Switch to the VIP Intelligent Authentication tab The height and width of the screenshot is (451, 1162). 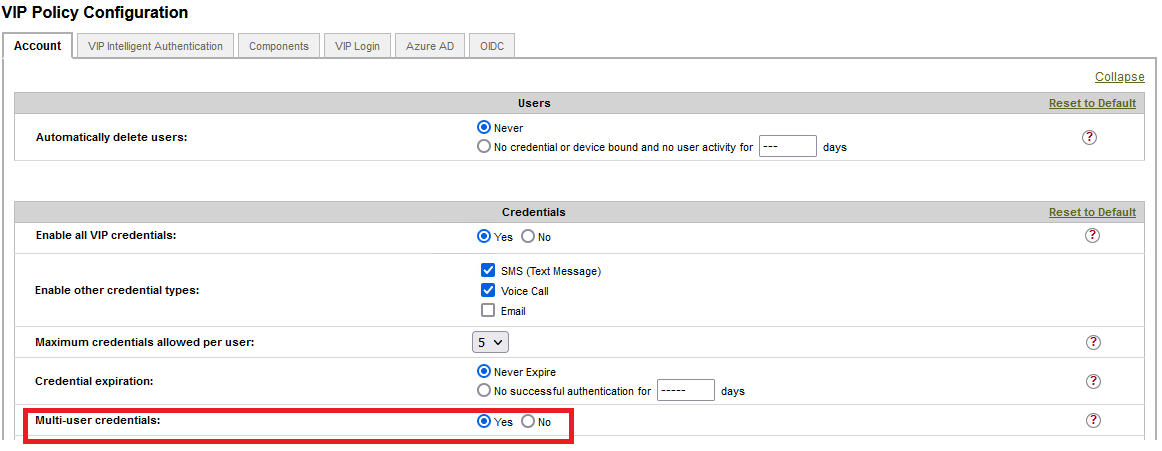[155, 46]
